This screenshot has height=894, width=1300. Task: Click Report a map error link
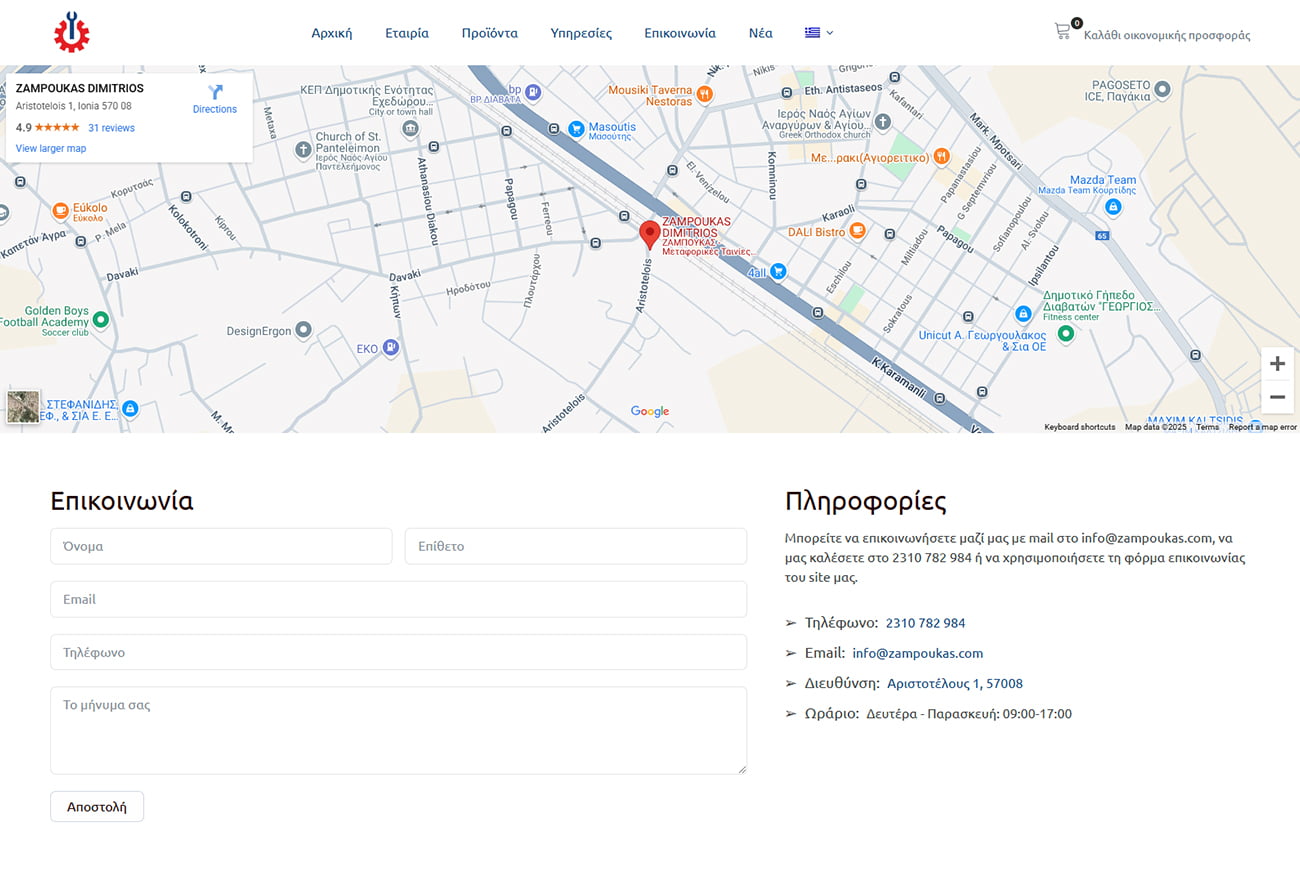pos(1262,427)
